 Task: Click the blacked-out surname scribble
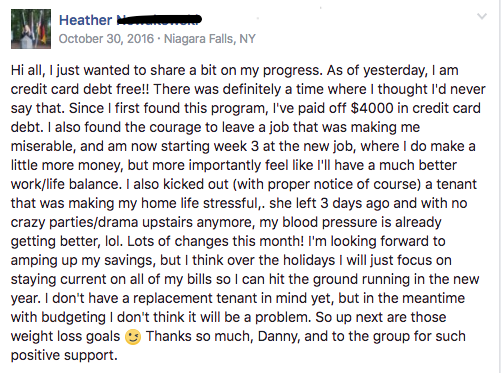pos(159,20)
